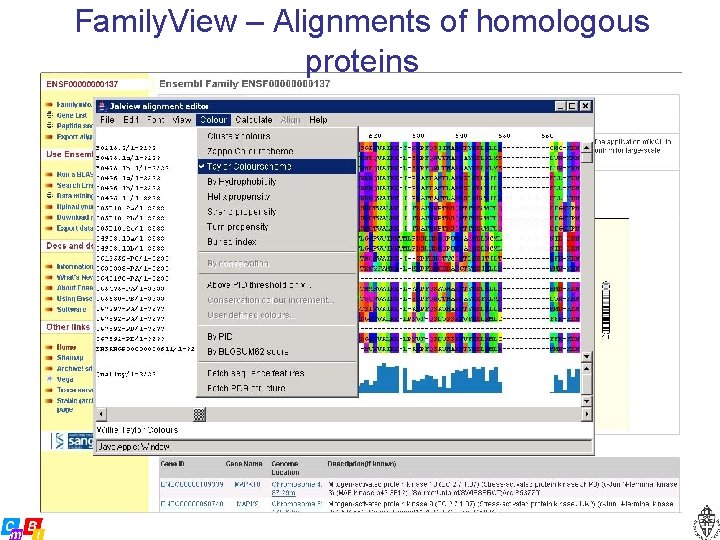Click conservation panel scrollbar down arrow
720x540 pixels.
pyautogui.click(x=587, y=401)
